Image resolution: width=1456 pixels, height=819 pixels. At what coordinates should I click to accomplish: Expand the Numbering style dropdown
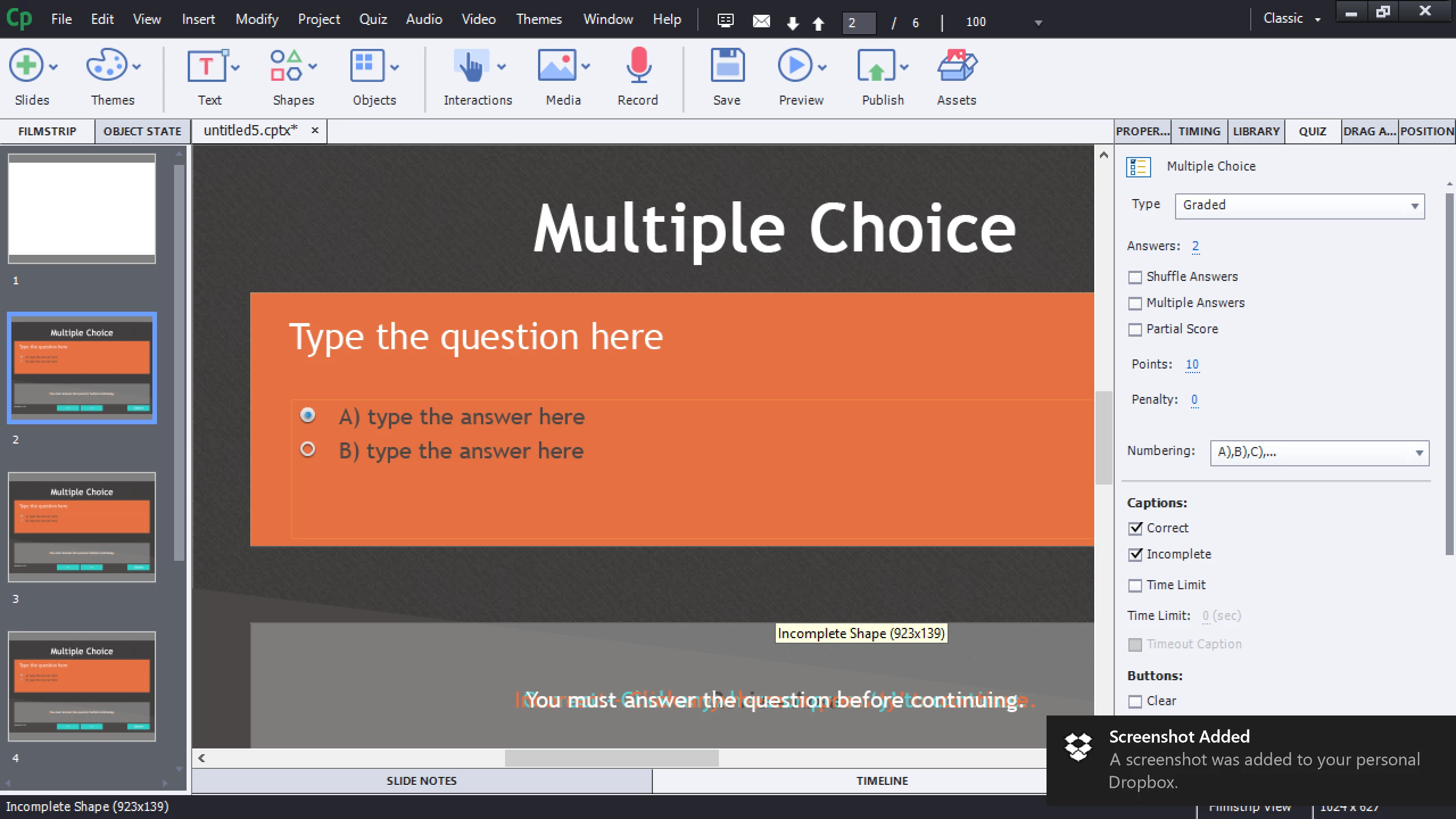tap(1319, 453)
